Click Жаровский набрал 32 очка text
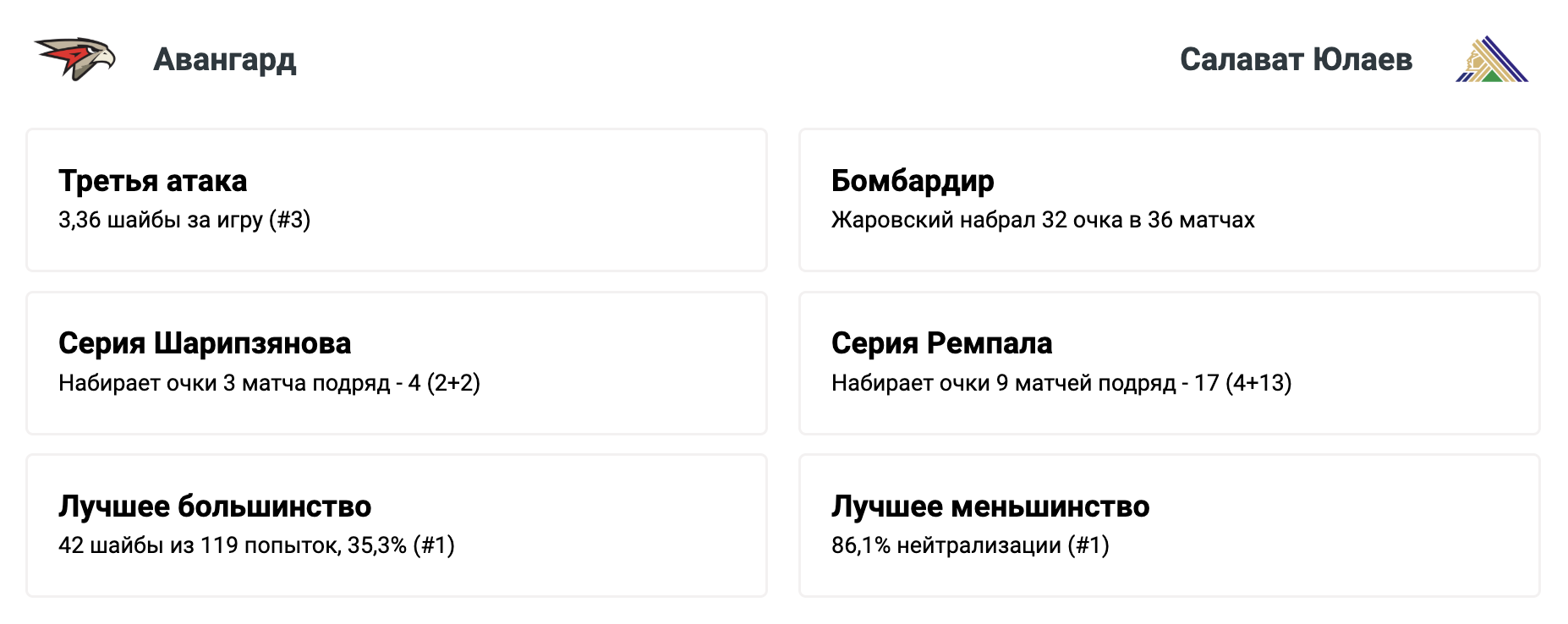 tap(1043, 220)
